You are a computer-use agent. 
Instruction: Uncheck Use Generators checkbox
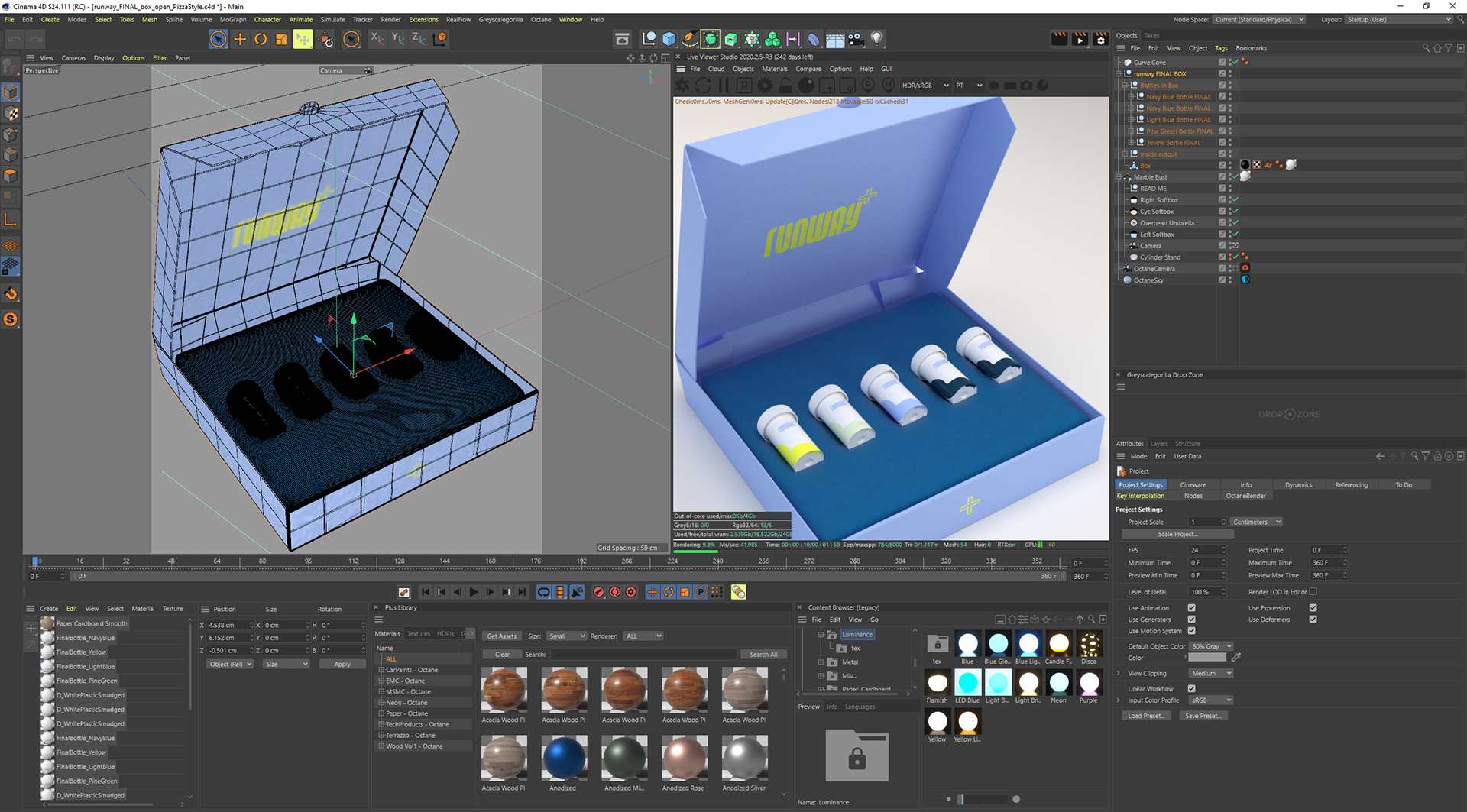(x=1191, y=620)
